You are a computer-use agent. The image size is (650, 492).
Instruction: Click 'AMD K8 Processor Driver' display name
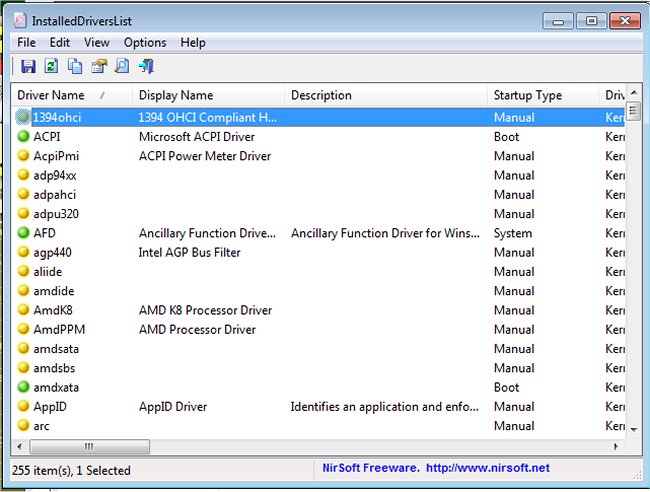pos(205,310)
